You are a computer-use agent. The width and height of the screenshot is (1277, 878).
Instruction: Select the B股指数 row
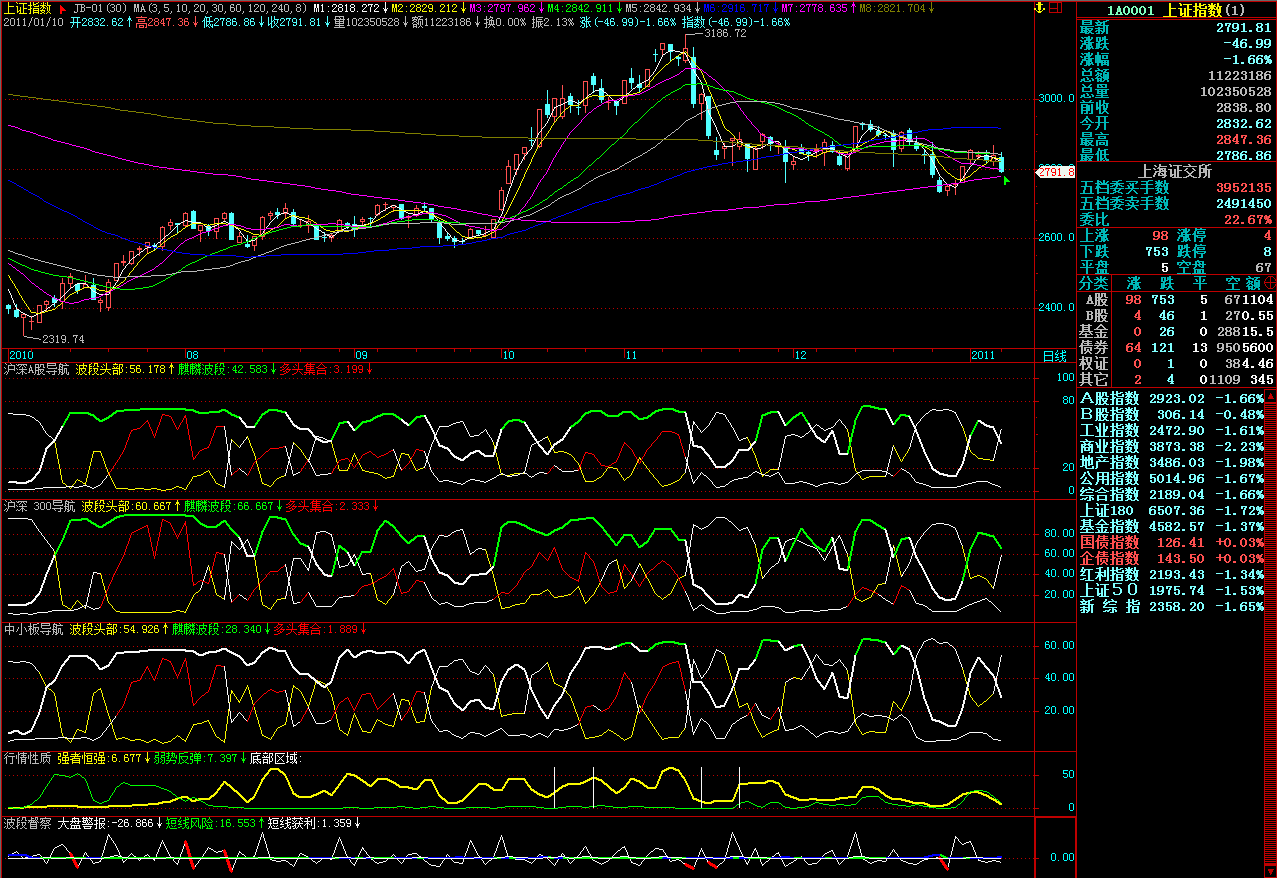point(1172,414)
